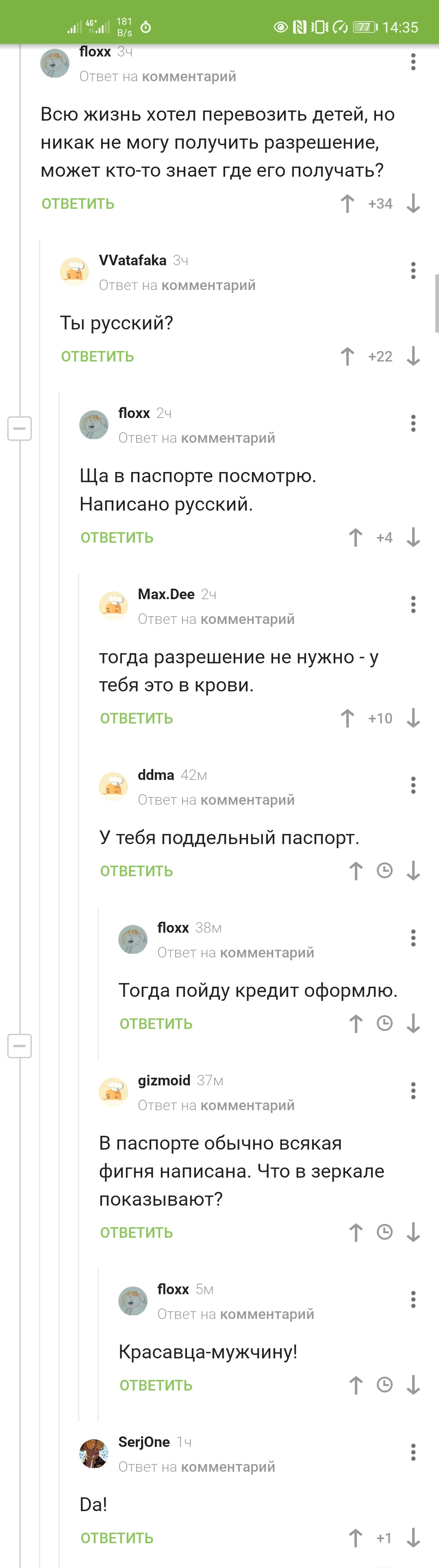Open three-dot menu on Max.Dee's comment

[413, 604]
